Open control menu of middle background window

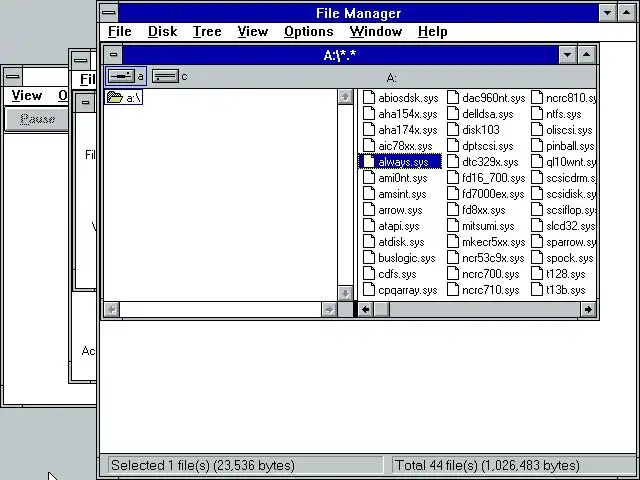point(80,61)
